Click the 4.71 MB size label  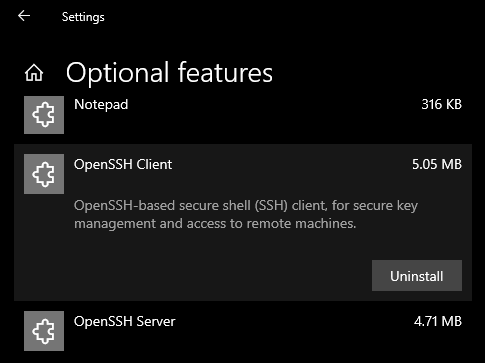click(438, 321)
